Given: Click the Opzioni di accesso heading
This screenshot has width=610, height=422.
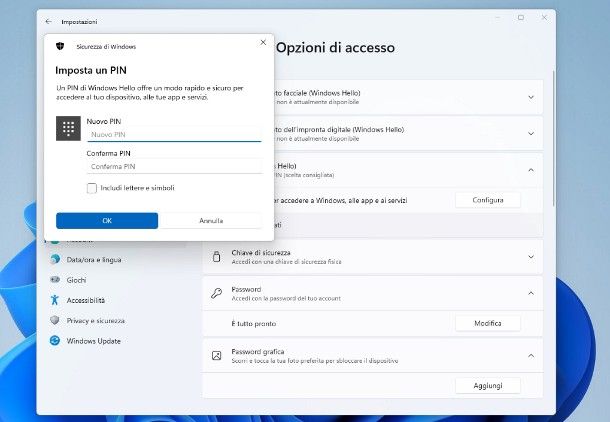Looking at the screenshot, I should tap(335, 47).
